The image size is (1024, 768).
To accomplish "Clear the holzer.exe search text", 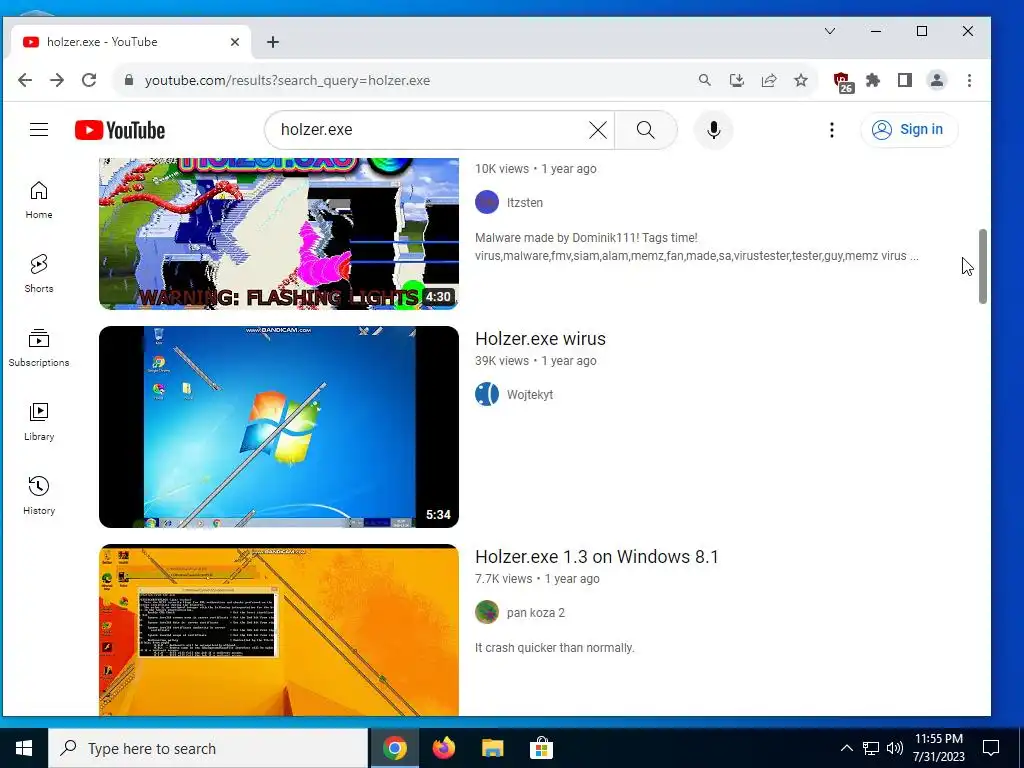I will [x=598, y=130].
